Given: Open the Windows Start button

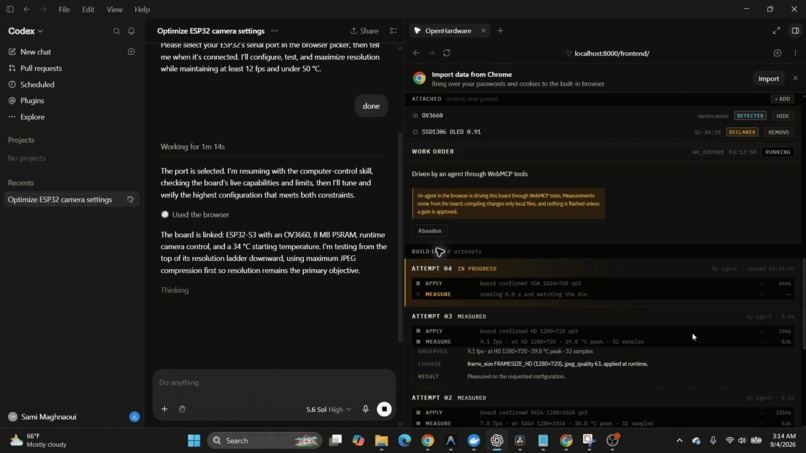Looking at the screenshot, I should tap(194, 441).
